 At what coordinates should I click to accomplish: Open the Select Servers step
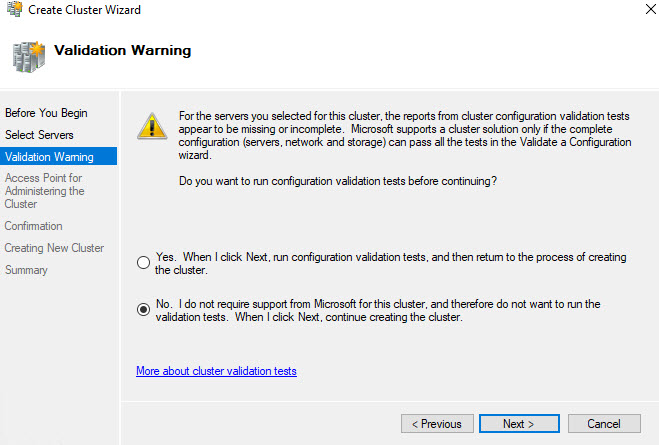[x=39, y=134]
